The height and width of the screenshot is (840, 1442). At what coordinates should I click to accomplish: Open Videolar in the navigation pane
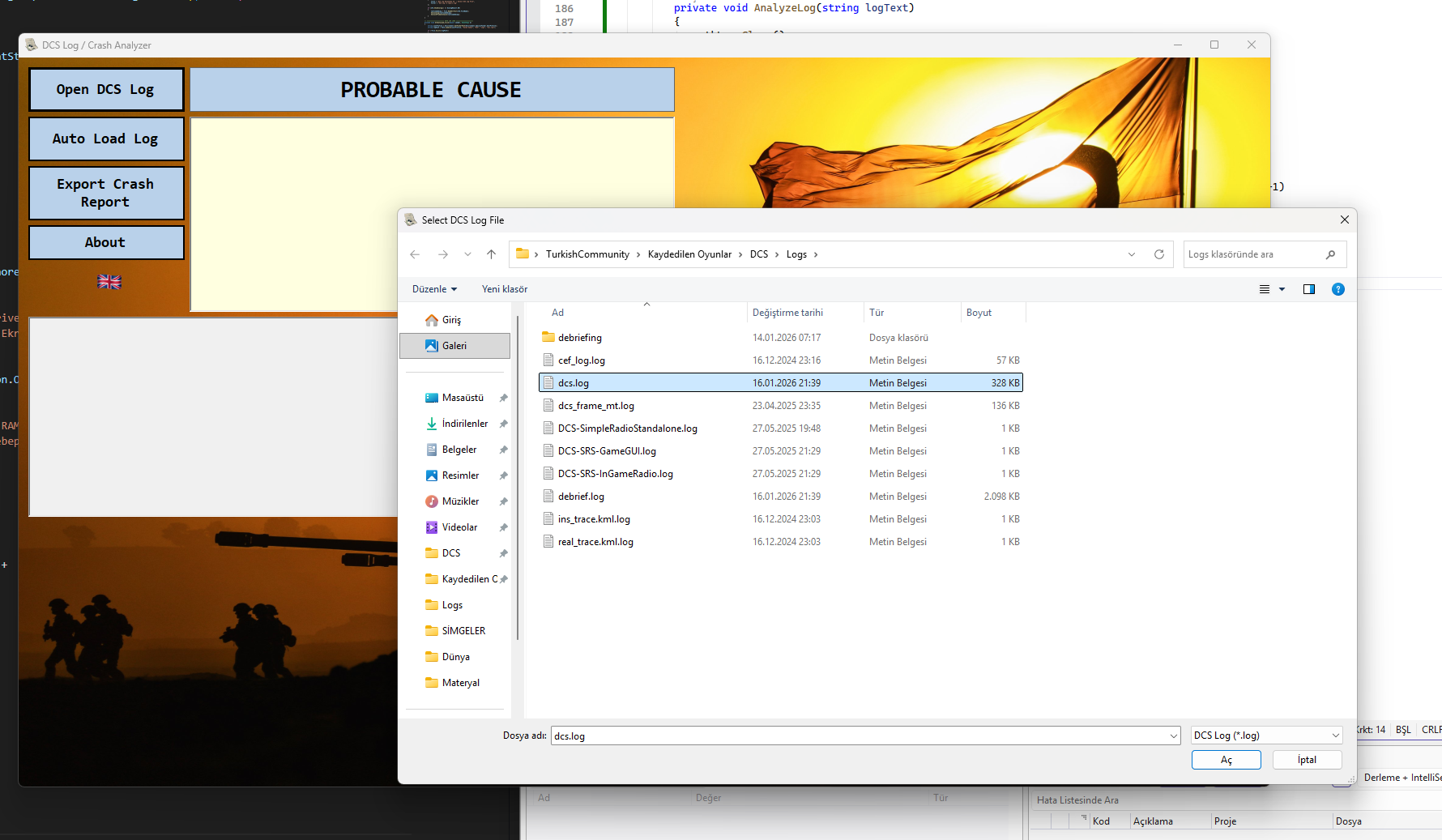pos(459,527)
